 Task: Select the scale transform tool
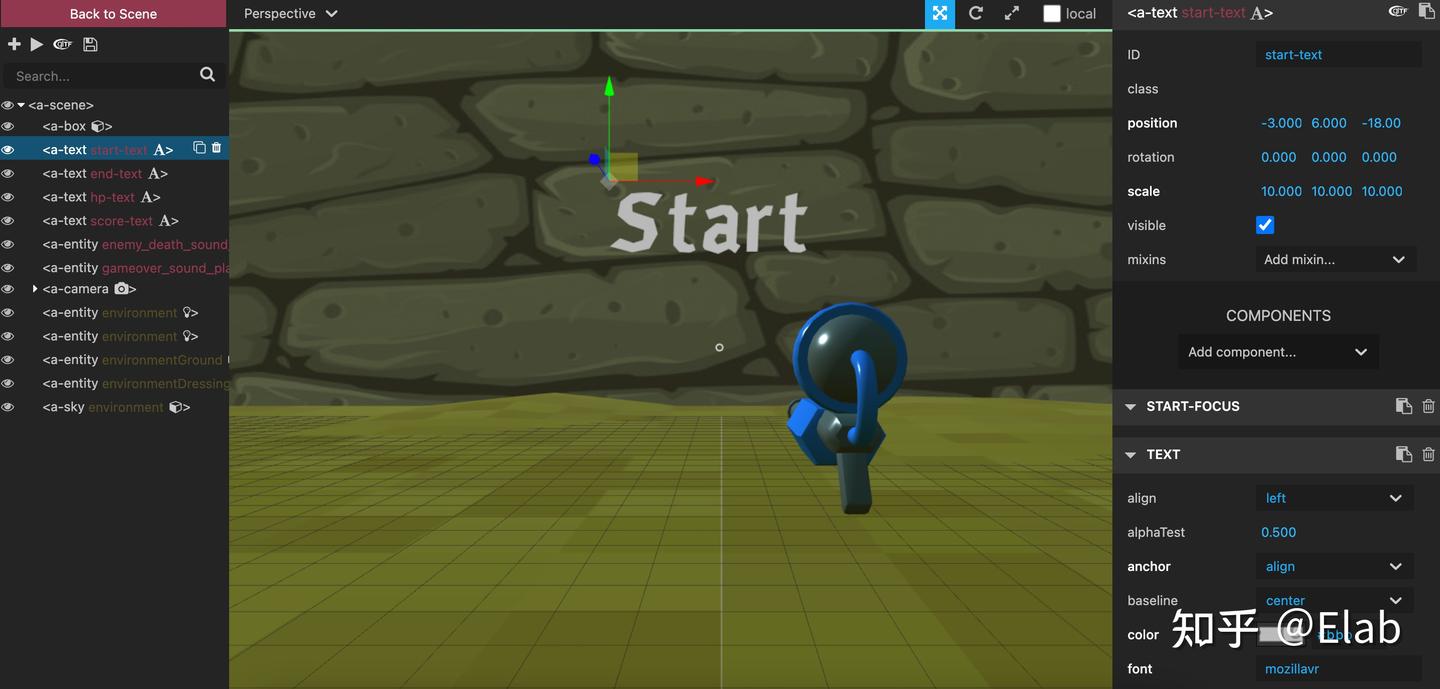coord(1011,13)
